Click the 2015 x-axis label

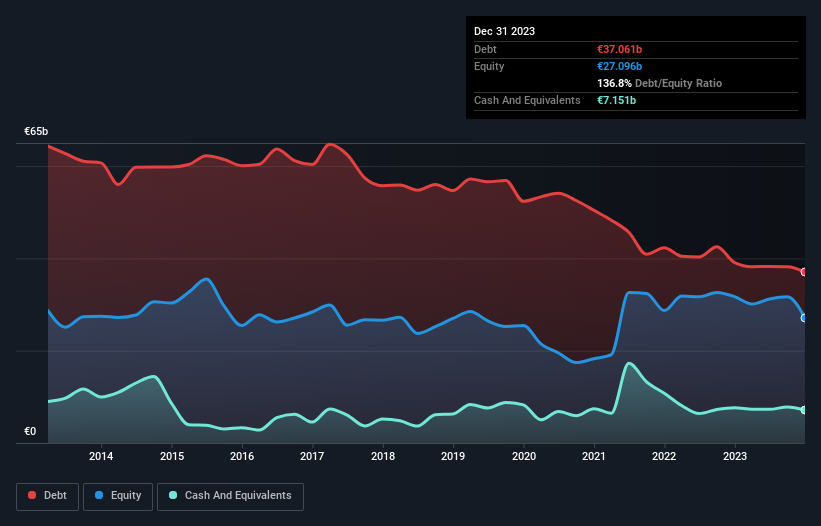(x=172, y=456)
